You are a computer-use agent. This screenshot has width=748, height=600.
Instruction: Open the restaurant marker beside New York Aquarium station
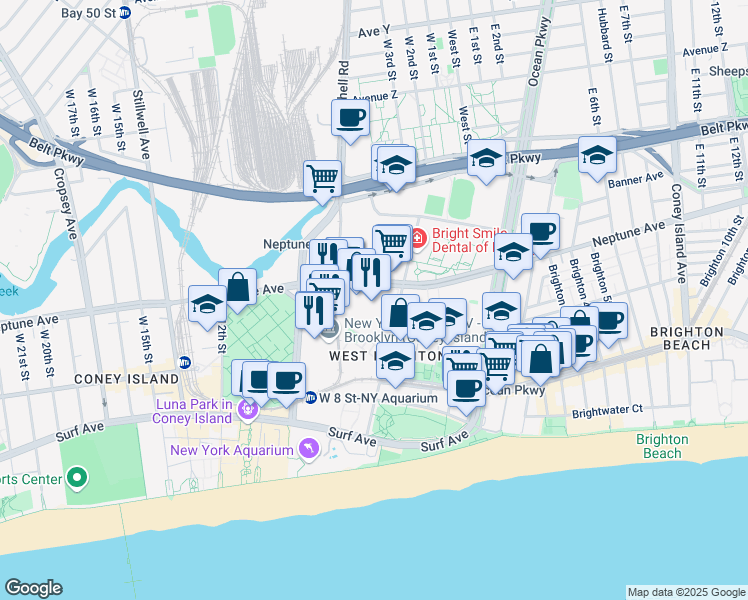pyautogui.click(x=314, y=314)
